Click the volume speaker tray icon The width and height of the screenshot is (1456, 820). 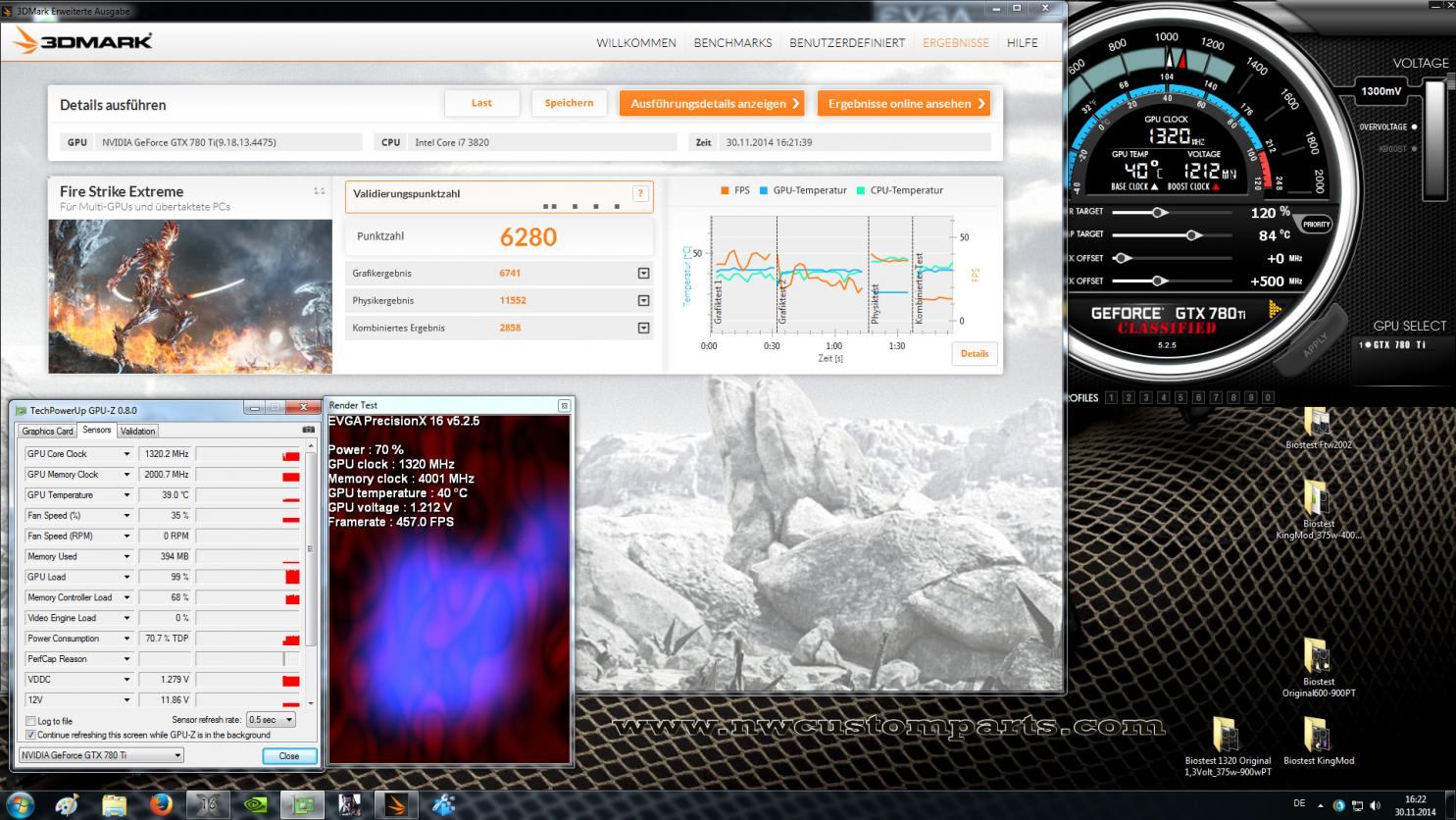(1374, 805)
